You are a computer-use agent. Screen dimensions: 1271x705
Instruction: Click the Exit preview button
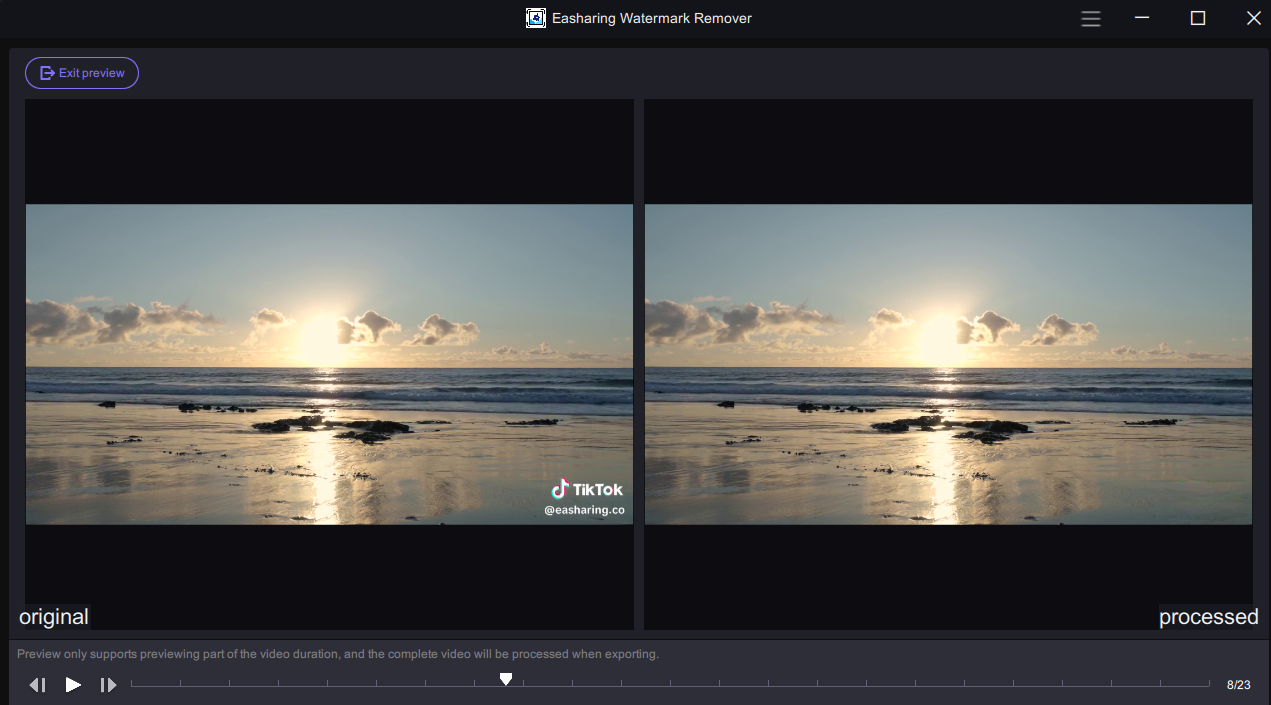(82, 73)
